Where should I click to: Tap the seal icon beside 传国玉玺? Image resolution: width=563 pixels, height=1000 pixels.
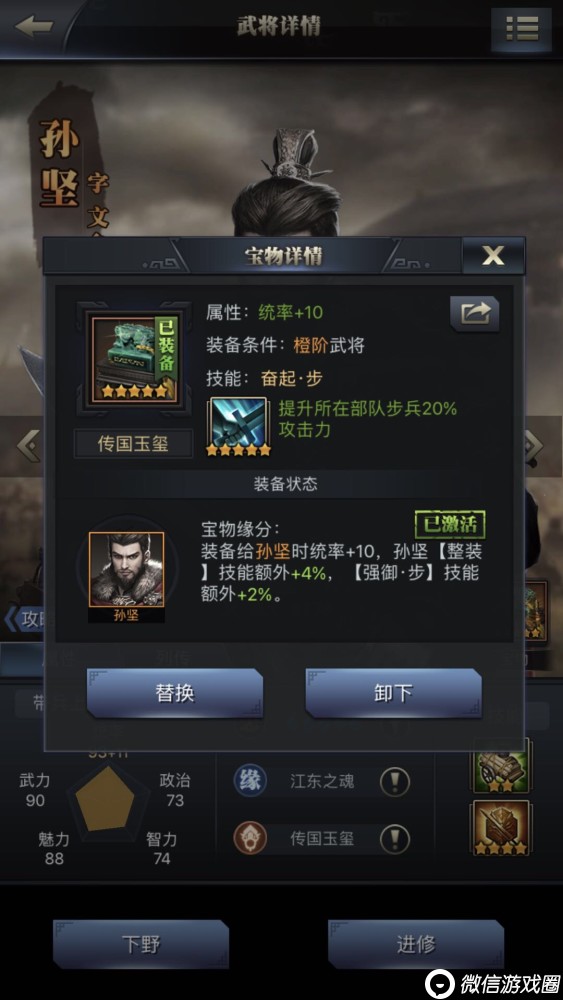(249, 838)
